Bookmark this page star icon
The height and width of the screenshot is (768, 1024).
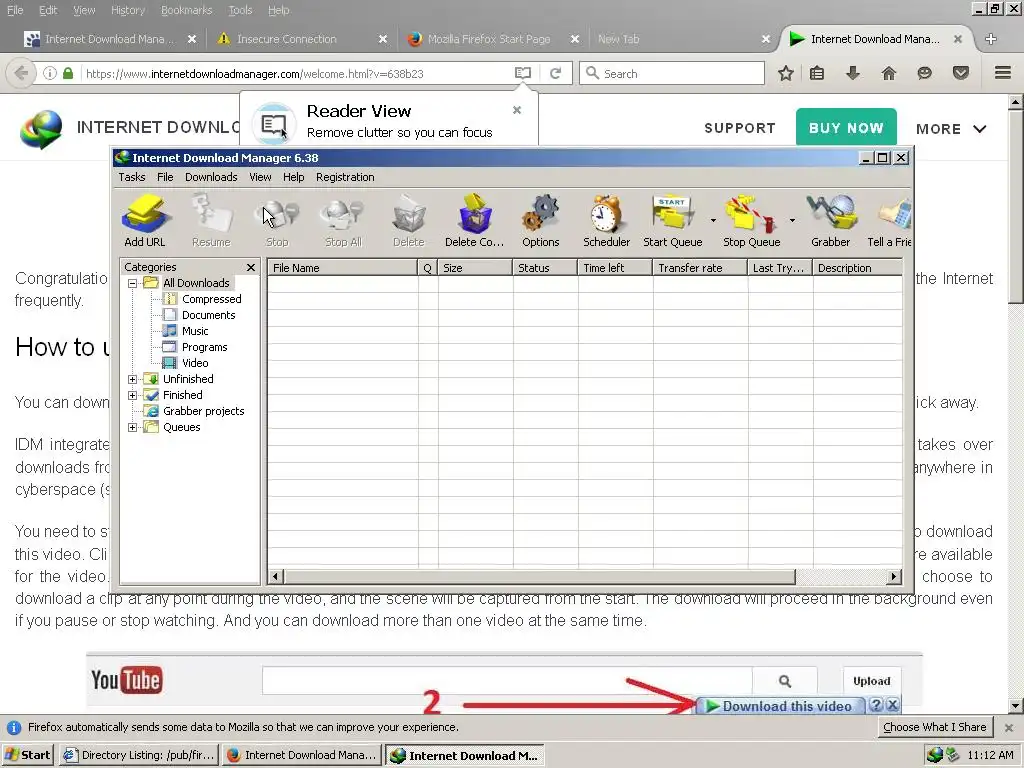click(786, 73)
